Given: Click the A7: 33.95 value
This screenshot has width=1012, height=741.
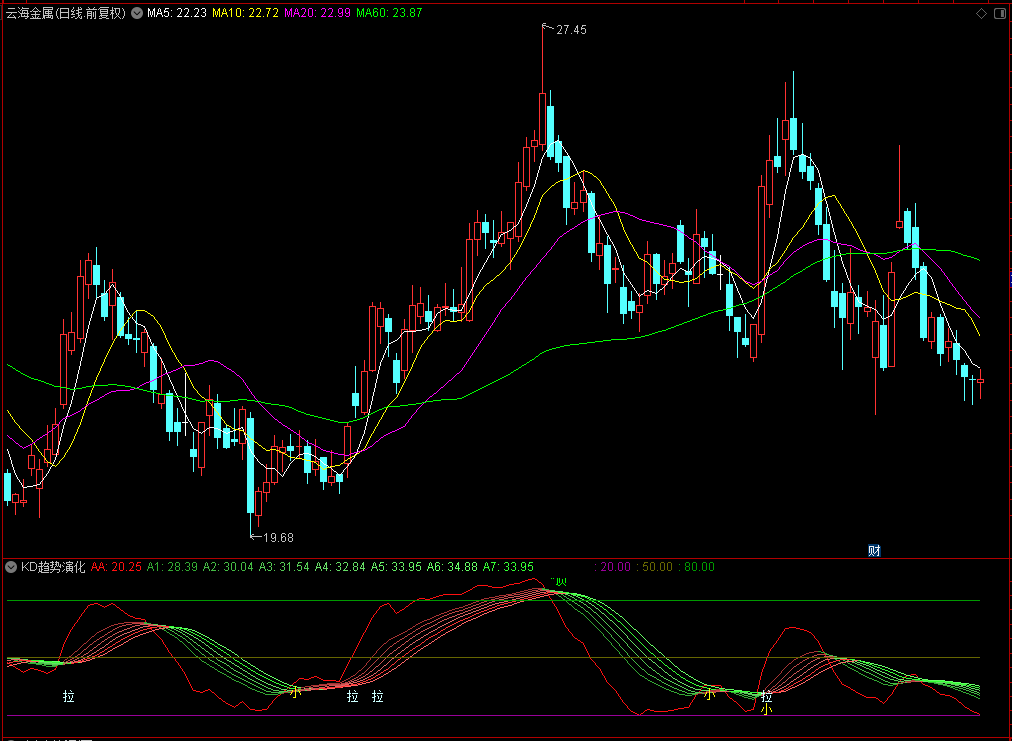Looking at the screenshot, I should [x=509, y=567].
